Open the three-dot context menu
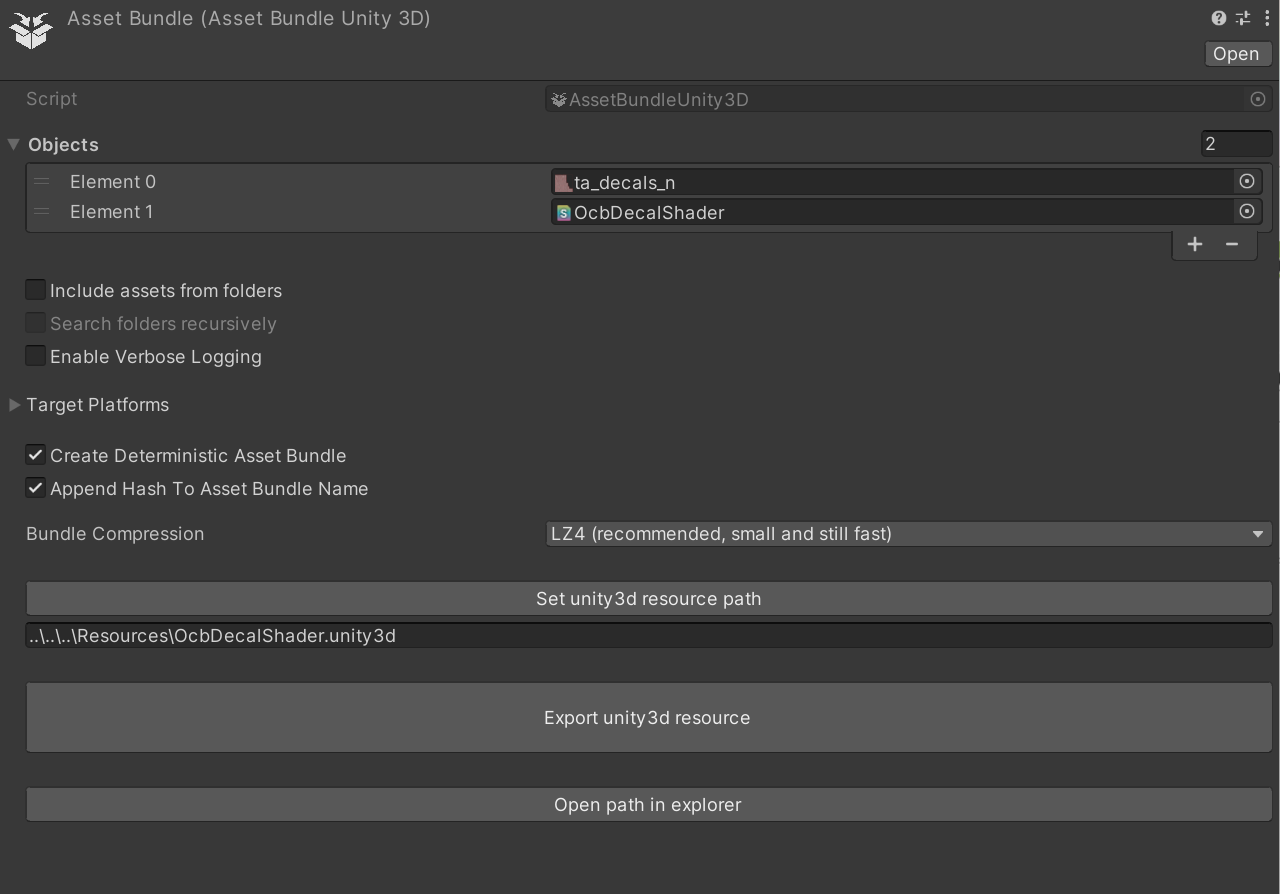This screenshot has width=1280, height=894. pyautogui.click(x=1267, y=18)
